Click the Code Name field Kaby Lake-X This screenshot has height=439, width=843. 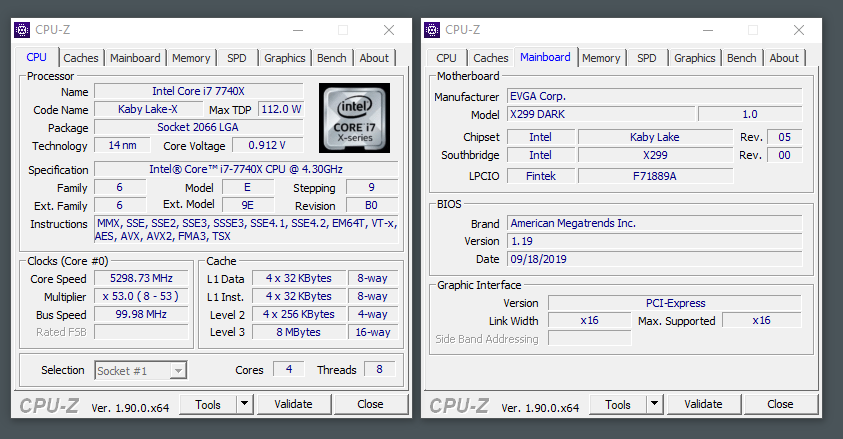click(x=148, y=110)
